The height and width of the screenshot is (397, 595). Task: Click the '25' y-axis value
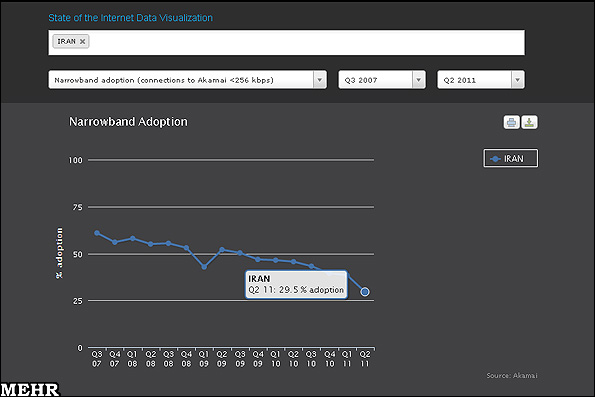[x=77, y=301]
